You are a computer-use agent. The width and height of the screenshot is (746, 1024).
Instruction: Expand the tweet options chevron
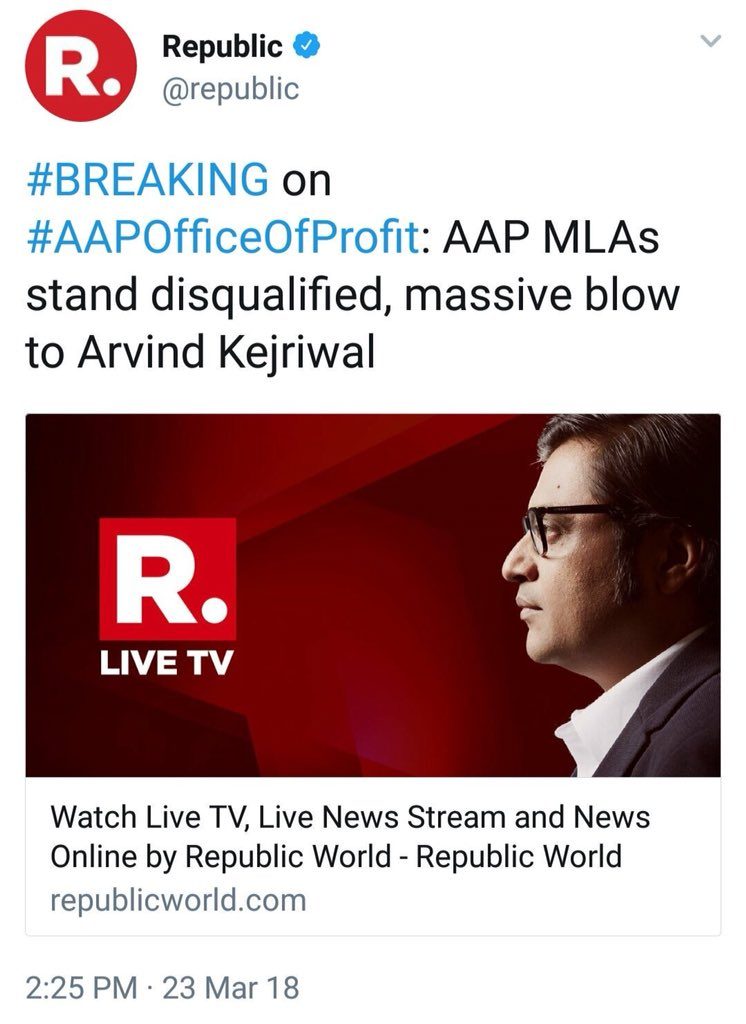click(710, 41)
